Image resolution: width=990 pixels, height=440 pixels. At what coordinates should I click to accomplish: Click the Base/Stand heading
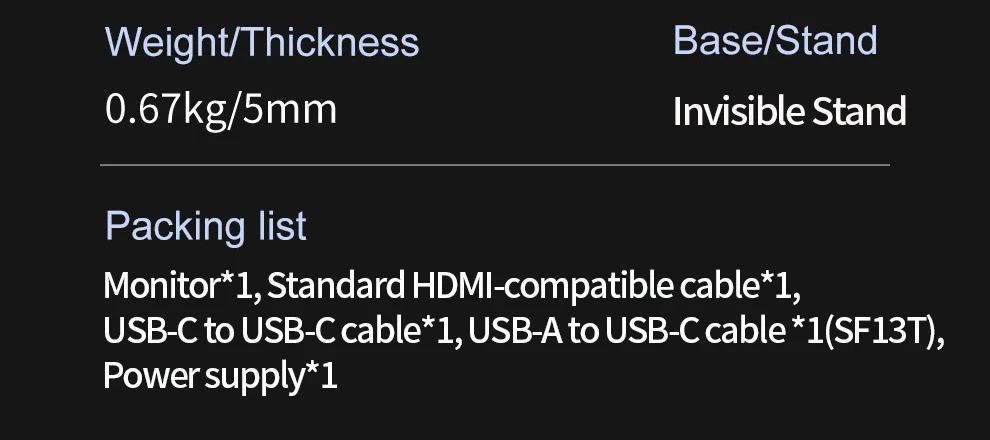(x=775, y=40)
